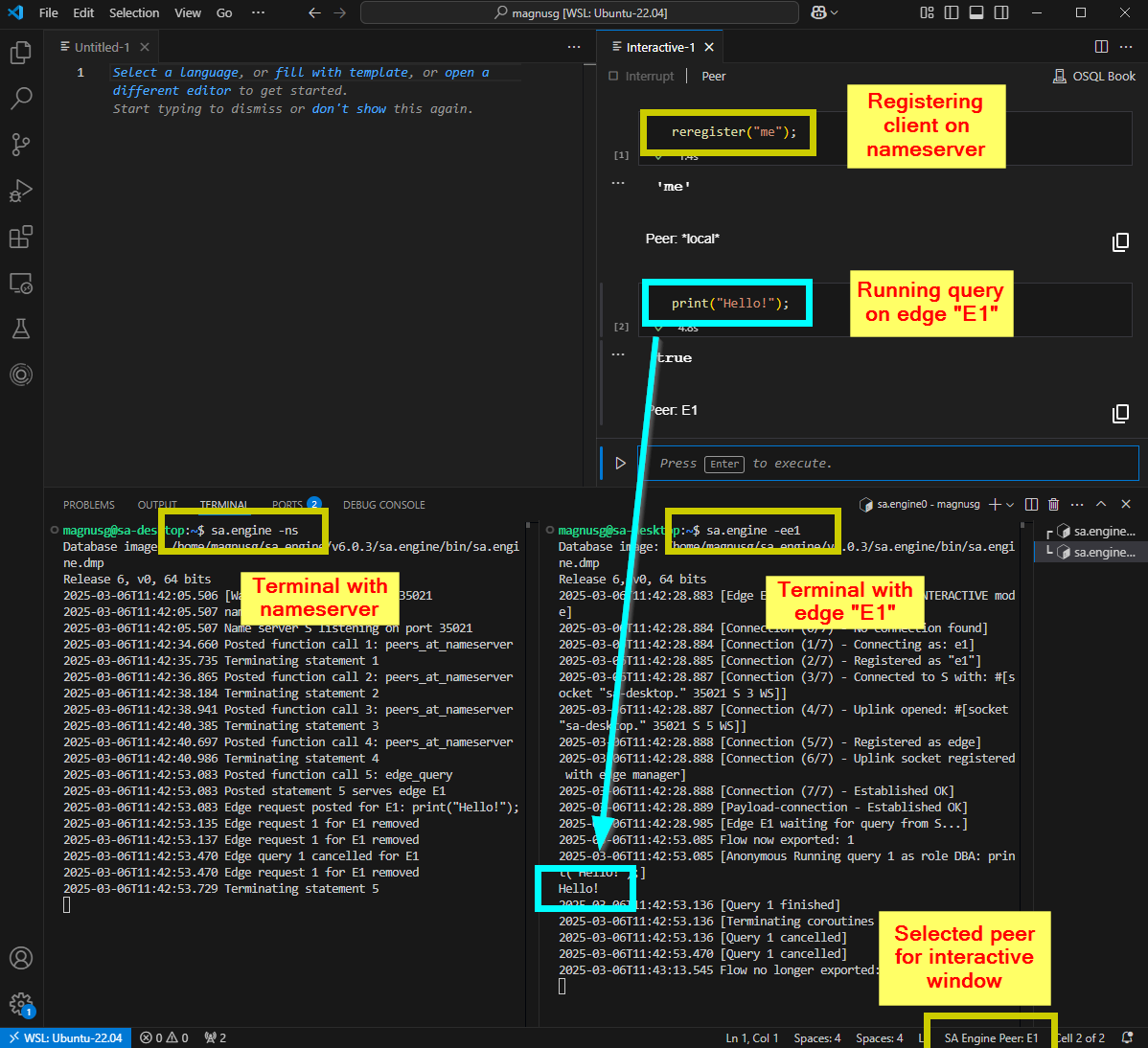This screenshot has width=1148, height=1048.
Task: Open the SA Engine Peer: E1 selector
Action: pyautogui.click(x=991, y=1037)
